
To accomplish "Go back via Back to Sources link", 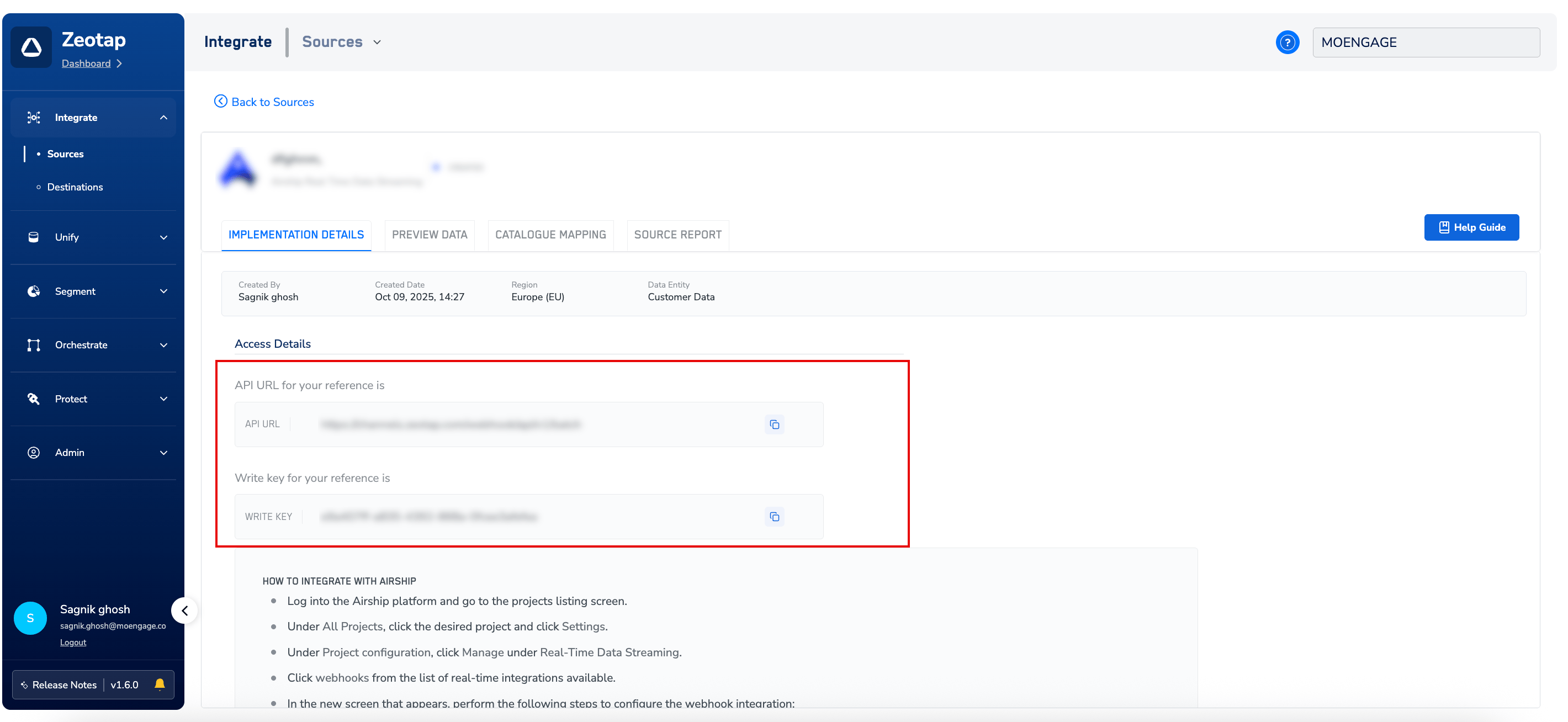I will coord(273,102).
